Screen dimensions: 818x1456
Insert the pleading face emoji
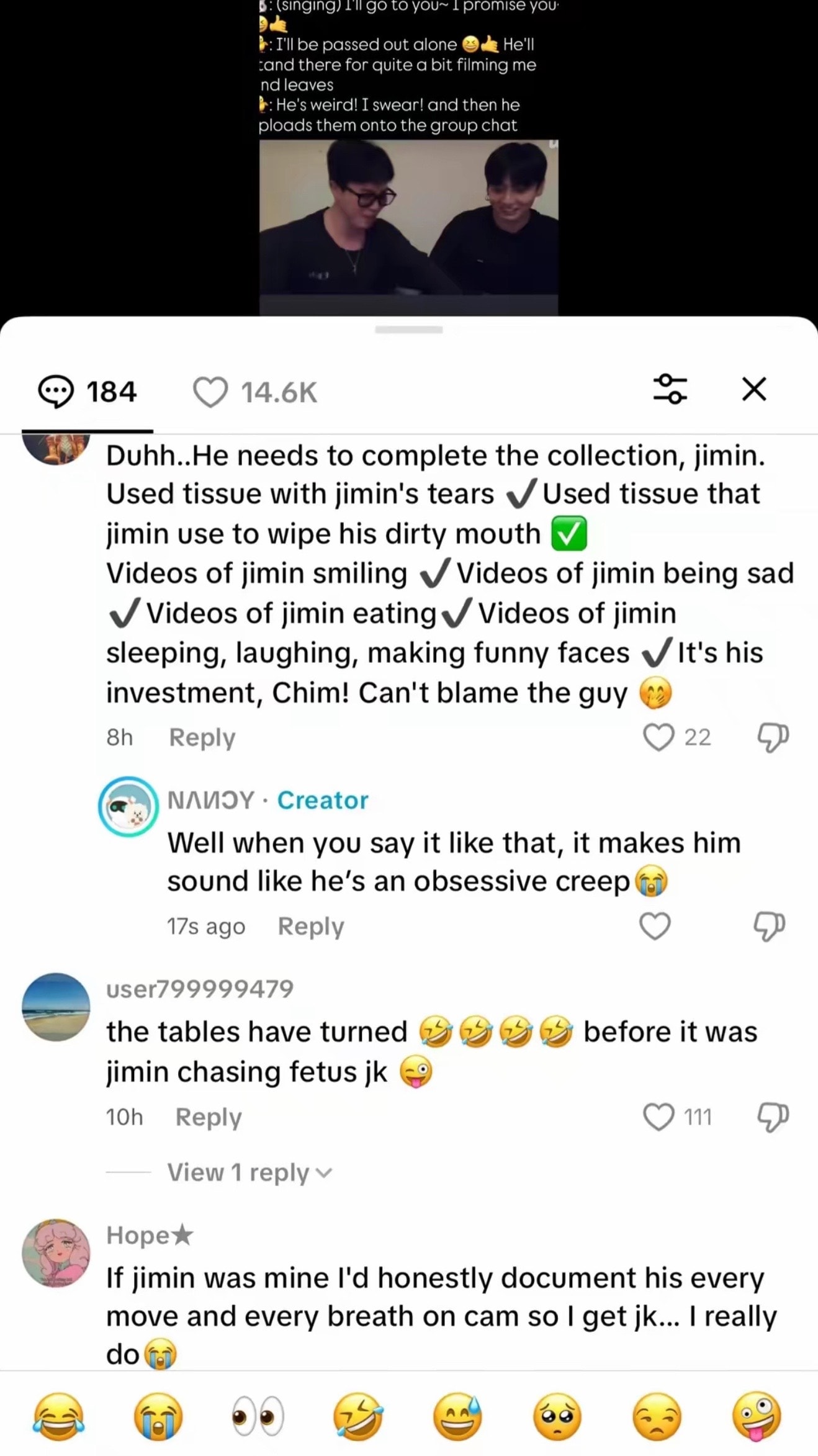point(557,1416)
